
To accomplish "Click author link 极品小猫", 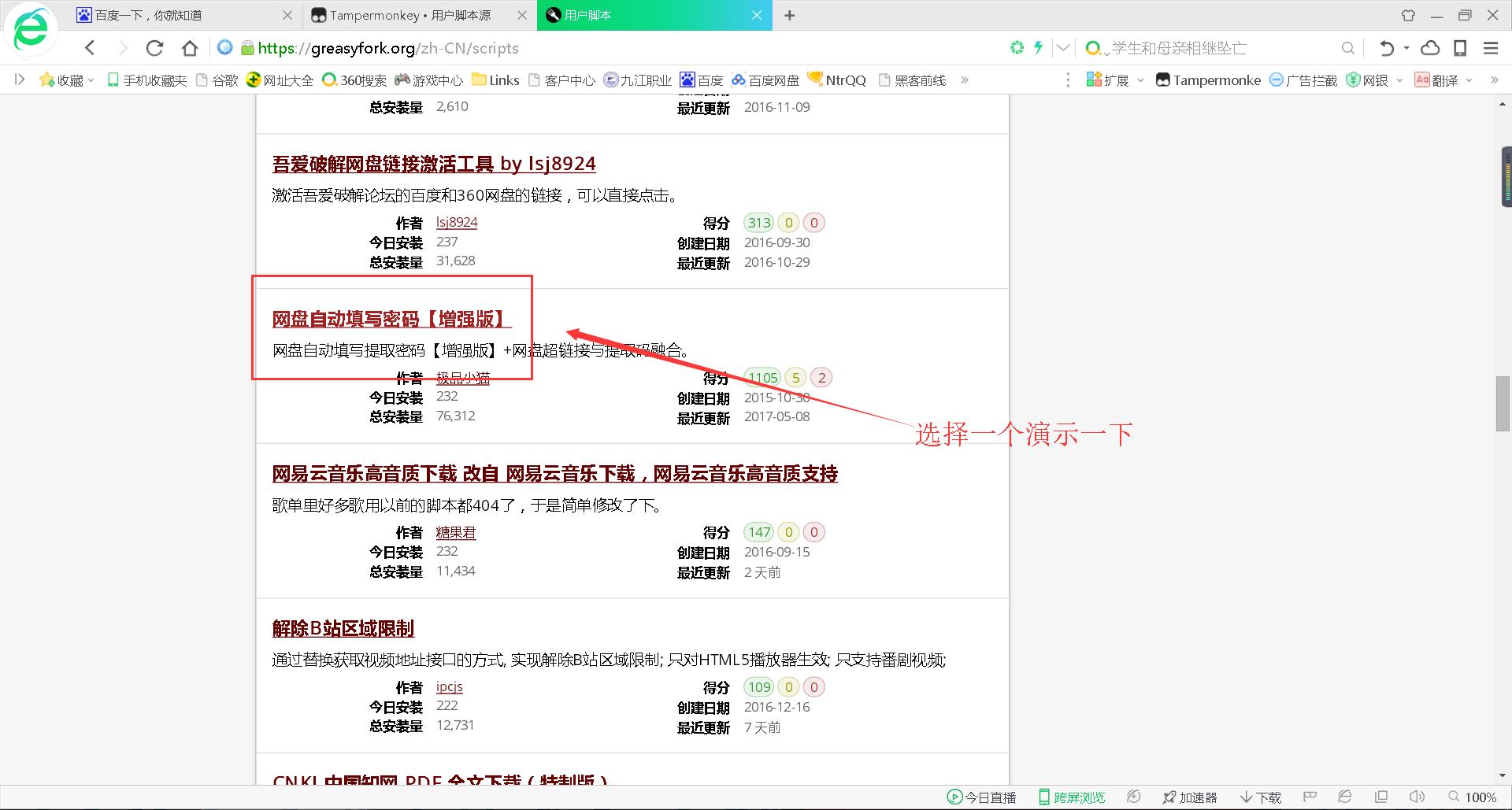I will 463,378.
